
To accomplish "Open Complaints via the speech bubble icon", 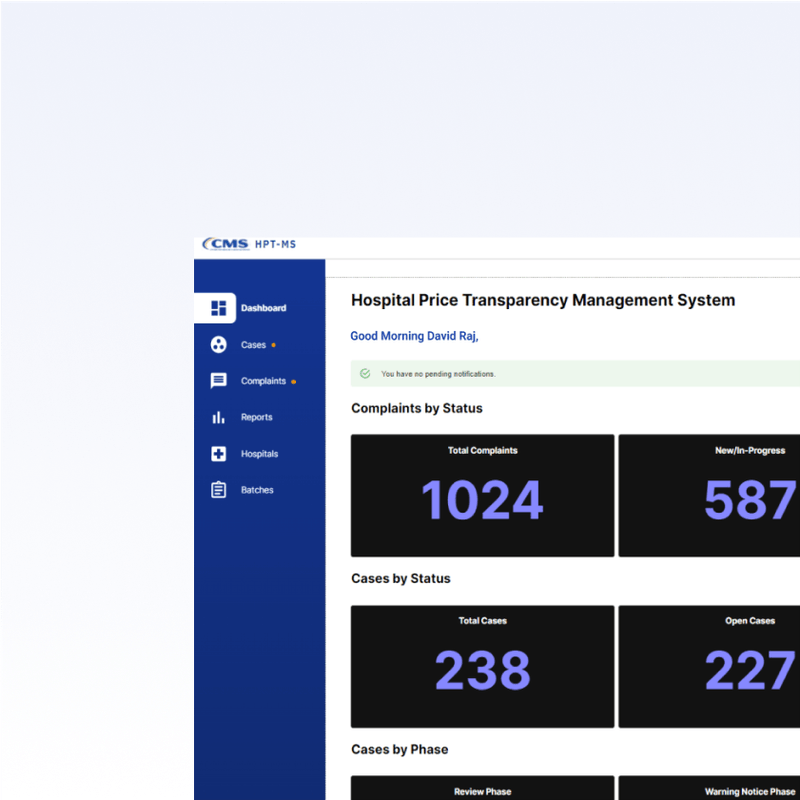I will pyautogui.click(x=218, y=380).
